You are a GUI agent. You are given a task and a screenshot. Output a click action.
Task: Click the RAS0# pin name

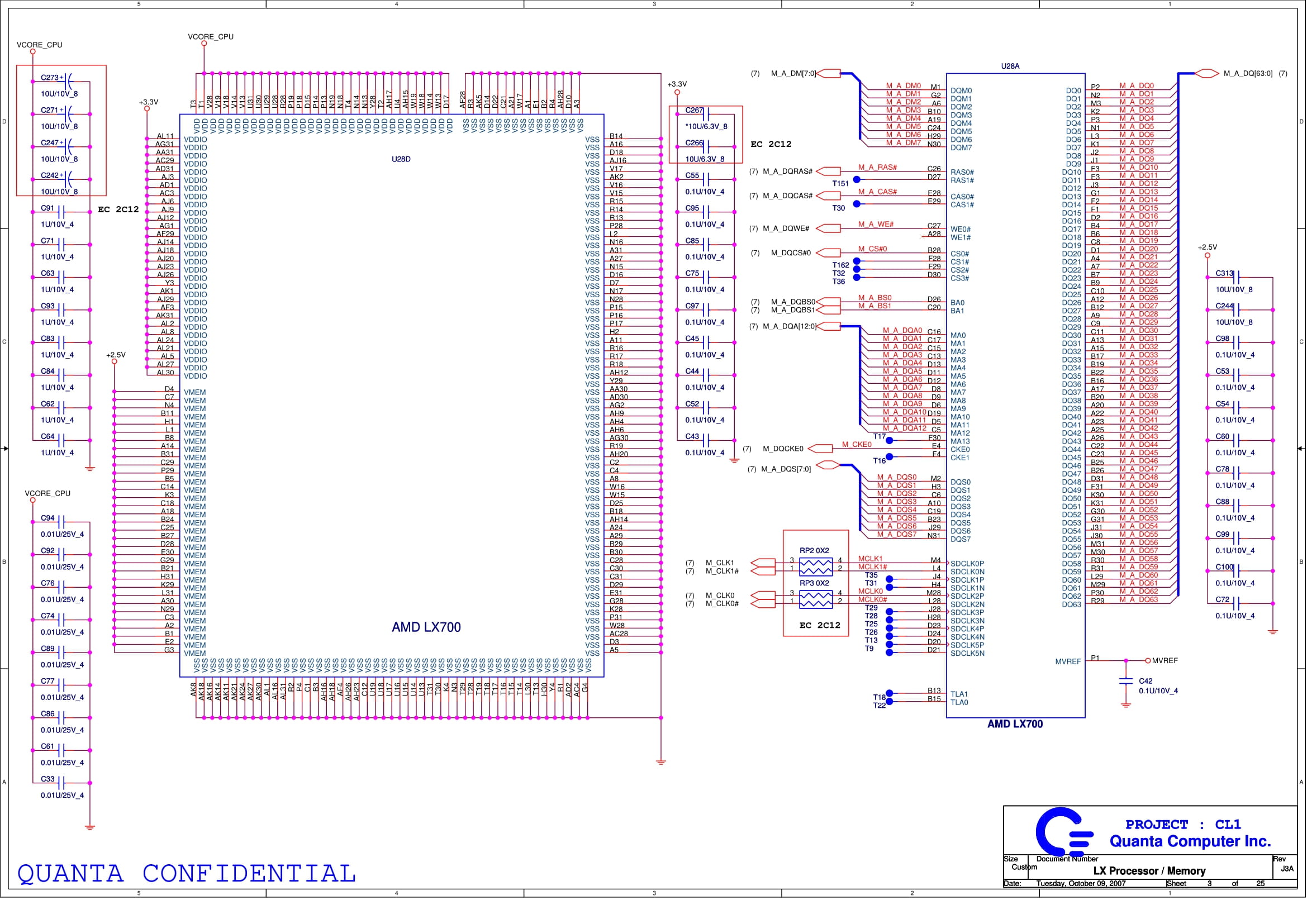(962, 173)
